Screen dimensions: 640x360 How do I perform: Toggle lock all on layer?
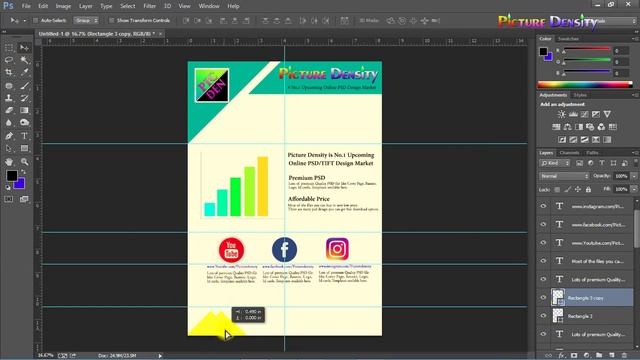point(588,189)
